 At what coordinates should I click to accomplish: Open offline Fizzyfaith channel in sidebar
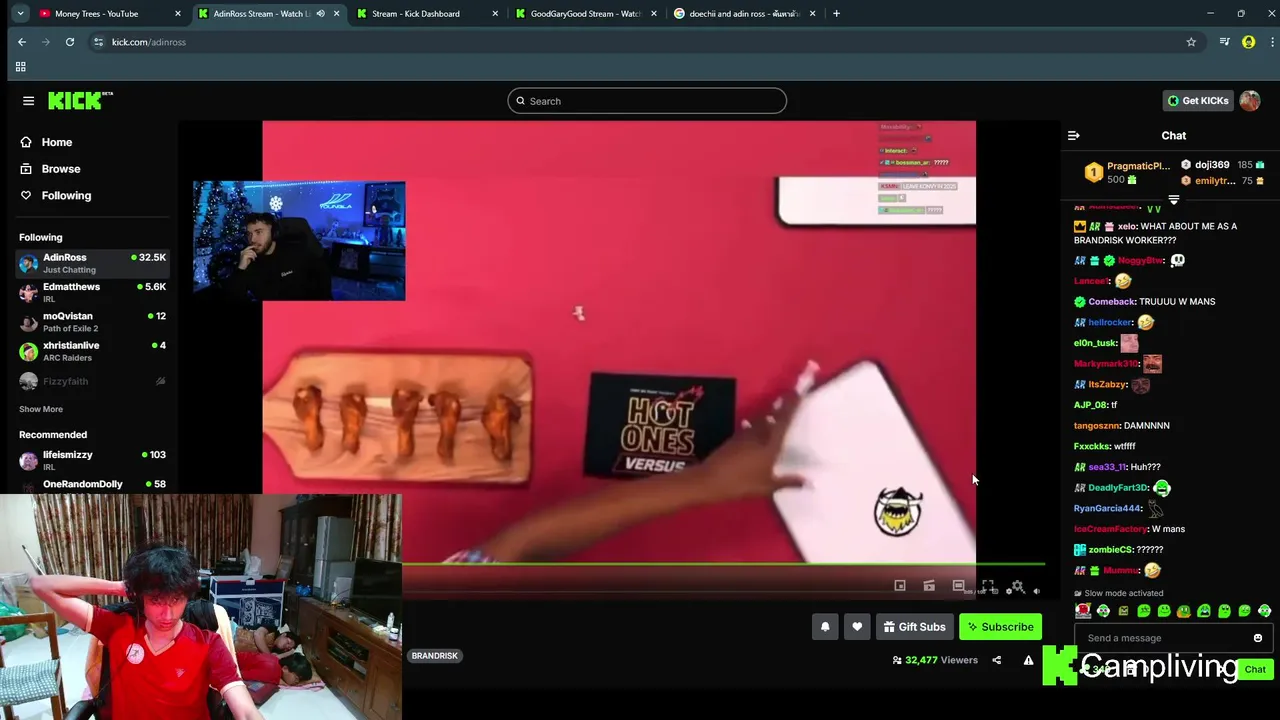point(93,381)
